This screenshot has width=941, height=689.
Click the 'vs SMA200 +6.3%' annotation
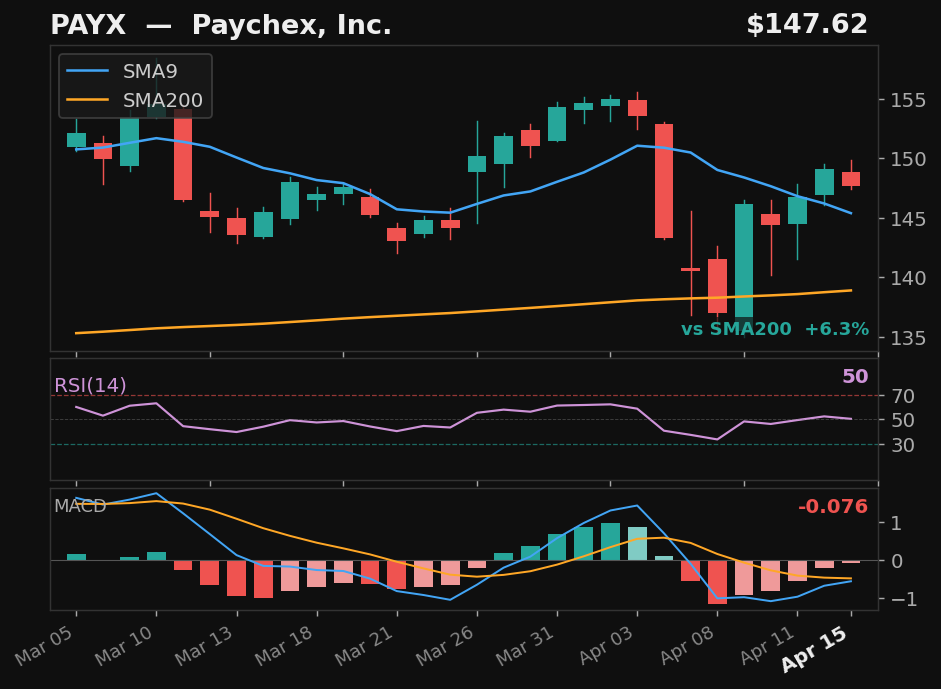coord(775,329)
